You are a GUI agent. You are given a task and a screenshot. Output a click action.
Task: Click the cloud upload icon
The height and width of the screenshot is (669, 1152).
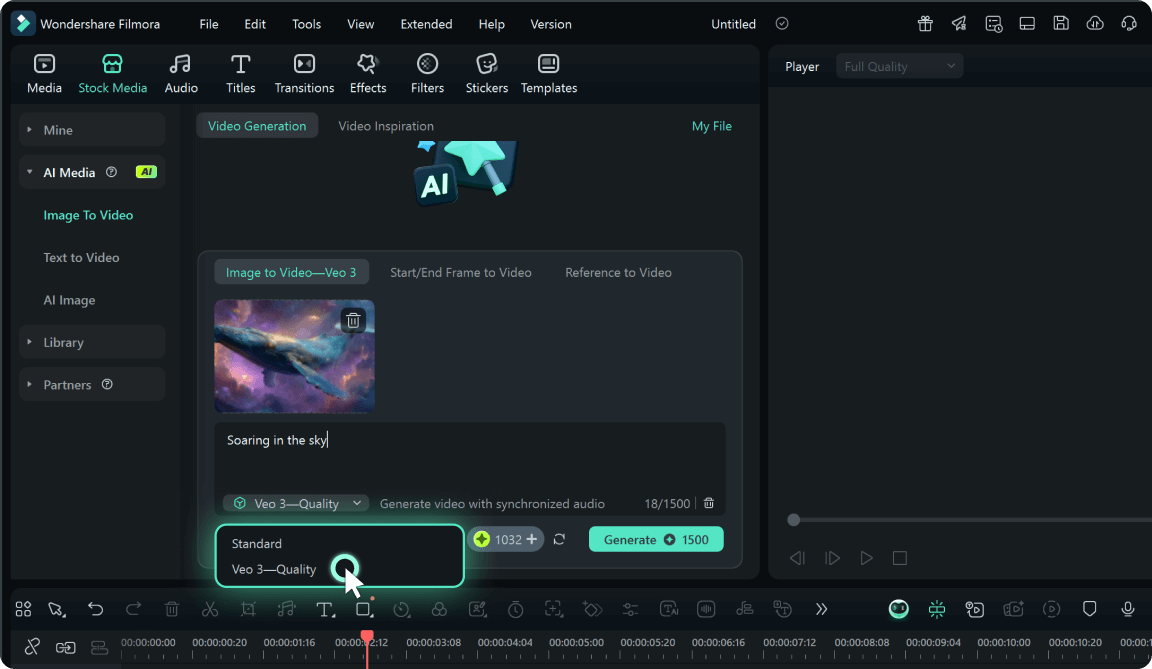tap(1095, 23)
